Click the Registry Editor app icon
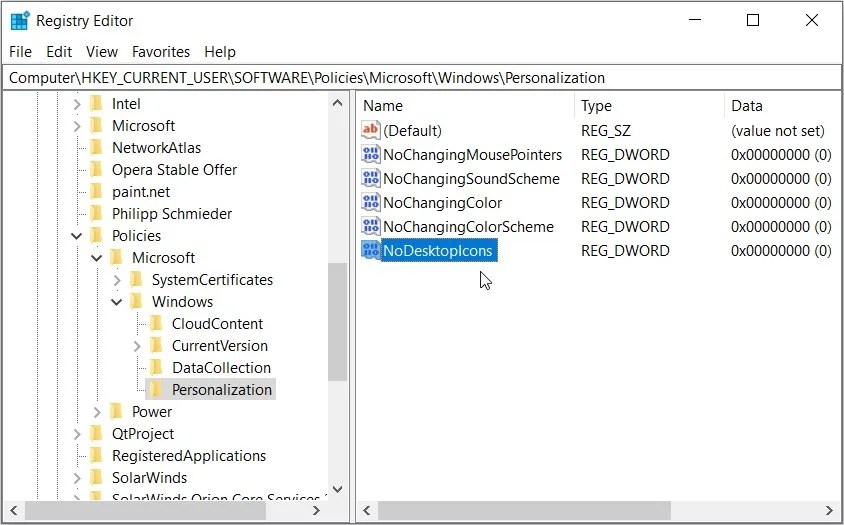This screenshot has height=525, width=844. click(x=19, y=21)
